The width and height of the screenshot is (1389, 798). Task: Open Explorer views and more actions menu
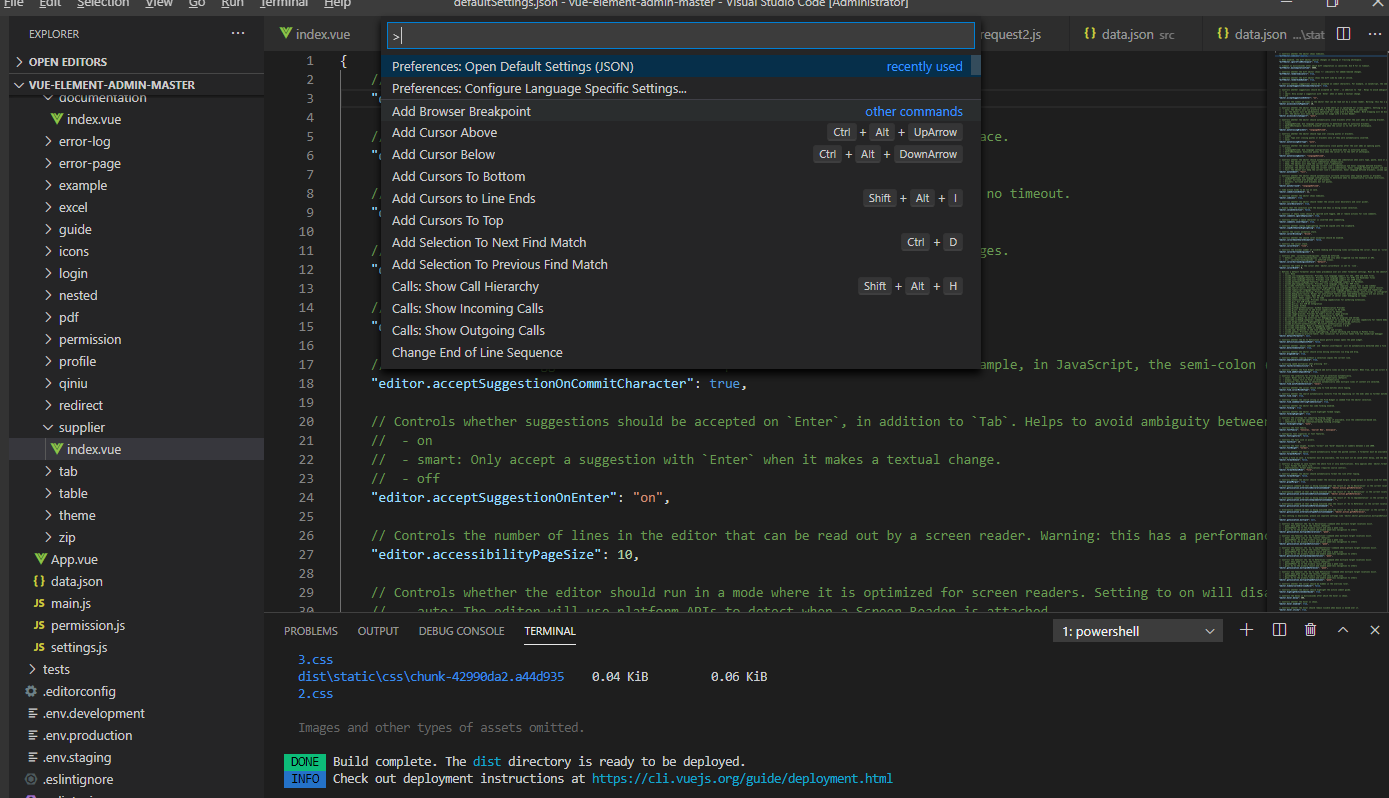(237, 34)
